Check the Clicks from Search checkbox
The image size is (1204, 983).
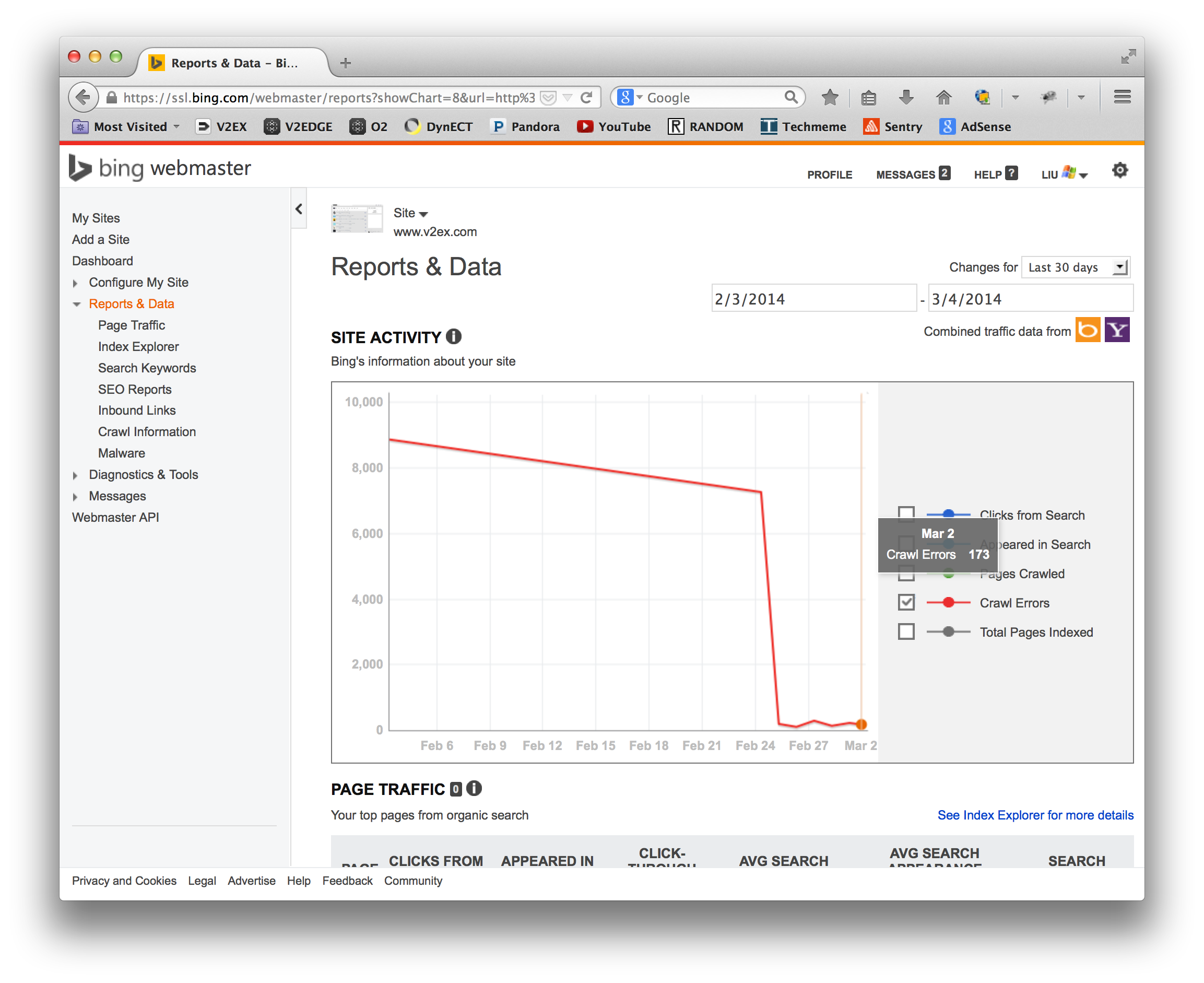[x=906, y=513]
